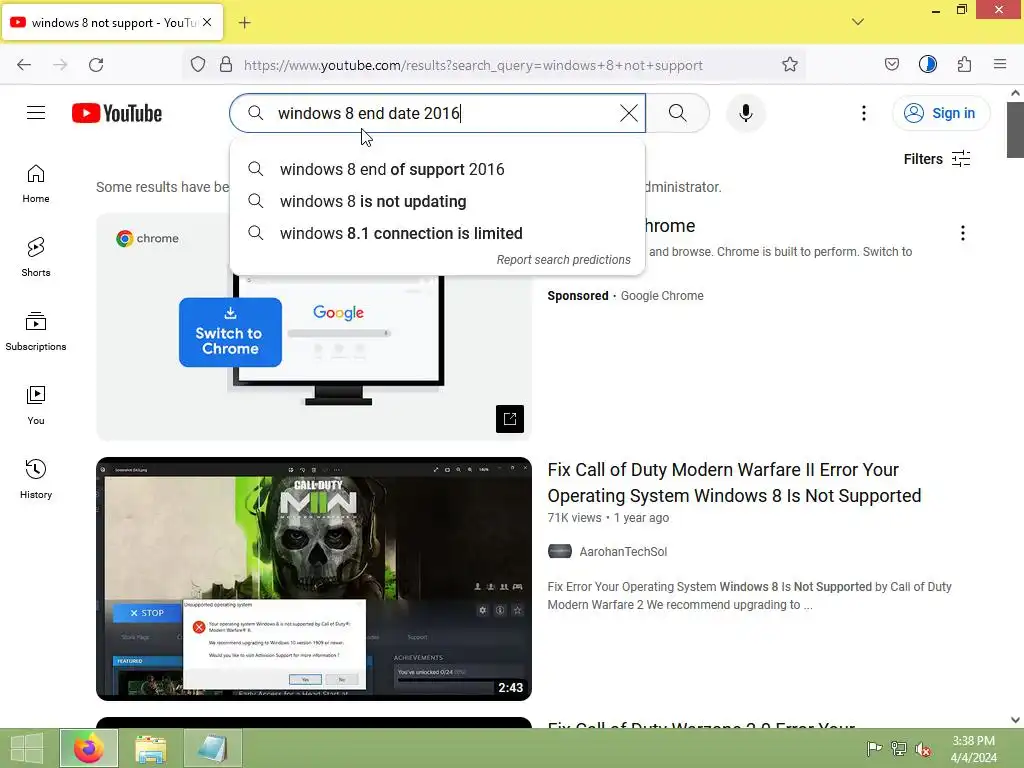Open the Google Chrome sponsor link
This screenshot has height=768, width=1024.
[662, 296]
